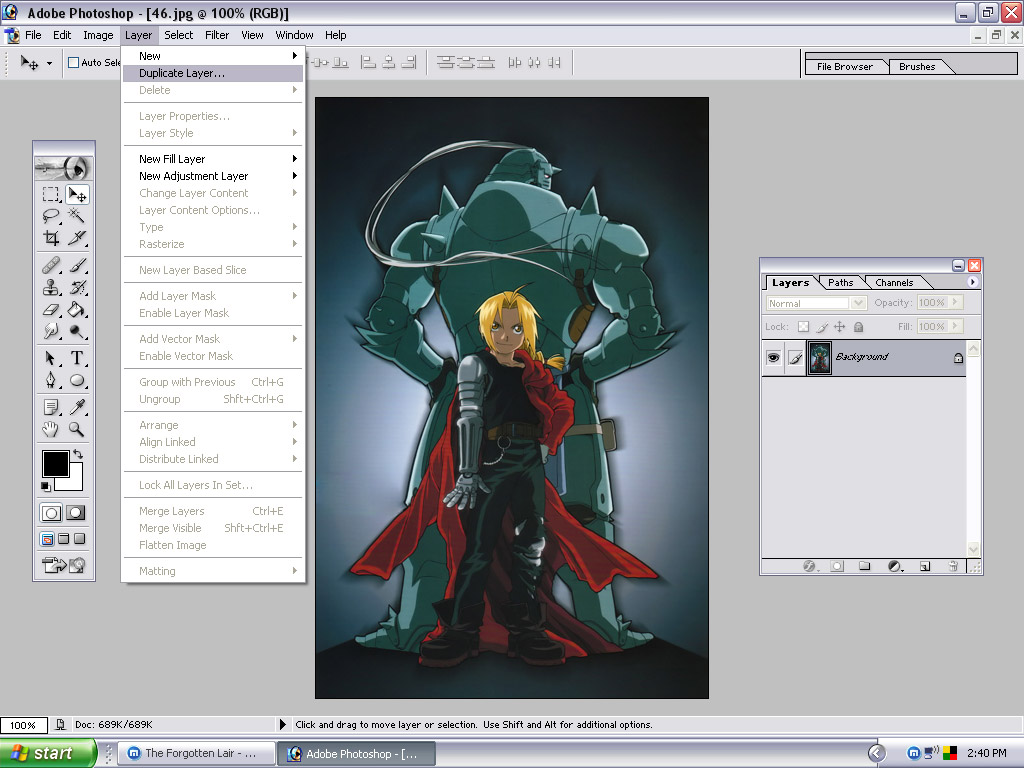Viewport: 1024px width, 768px height.
Task: Select the Clone Stamp tool
Action: point(51,287)
